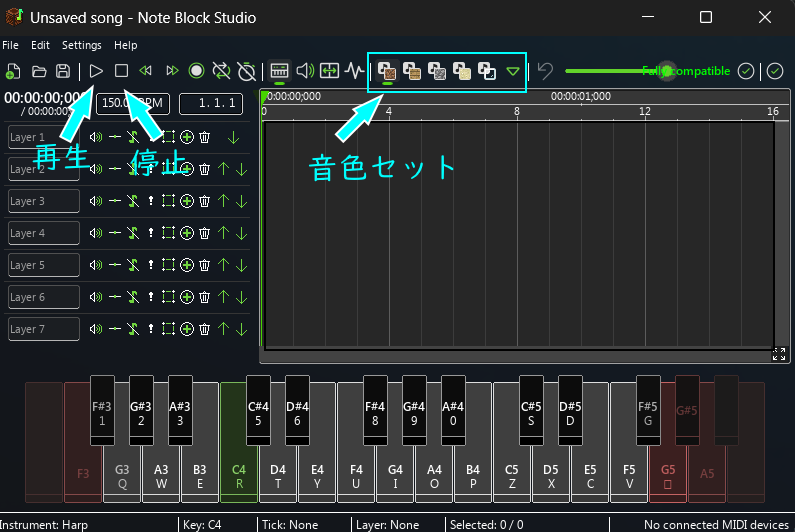Add a layer at Layer 3
Image resolution: width=795 pixels, height=532 pixels.
pyautogui.click(x=187, y=201)
